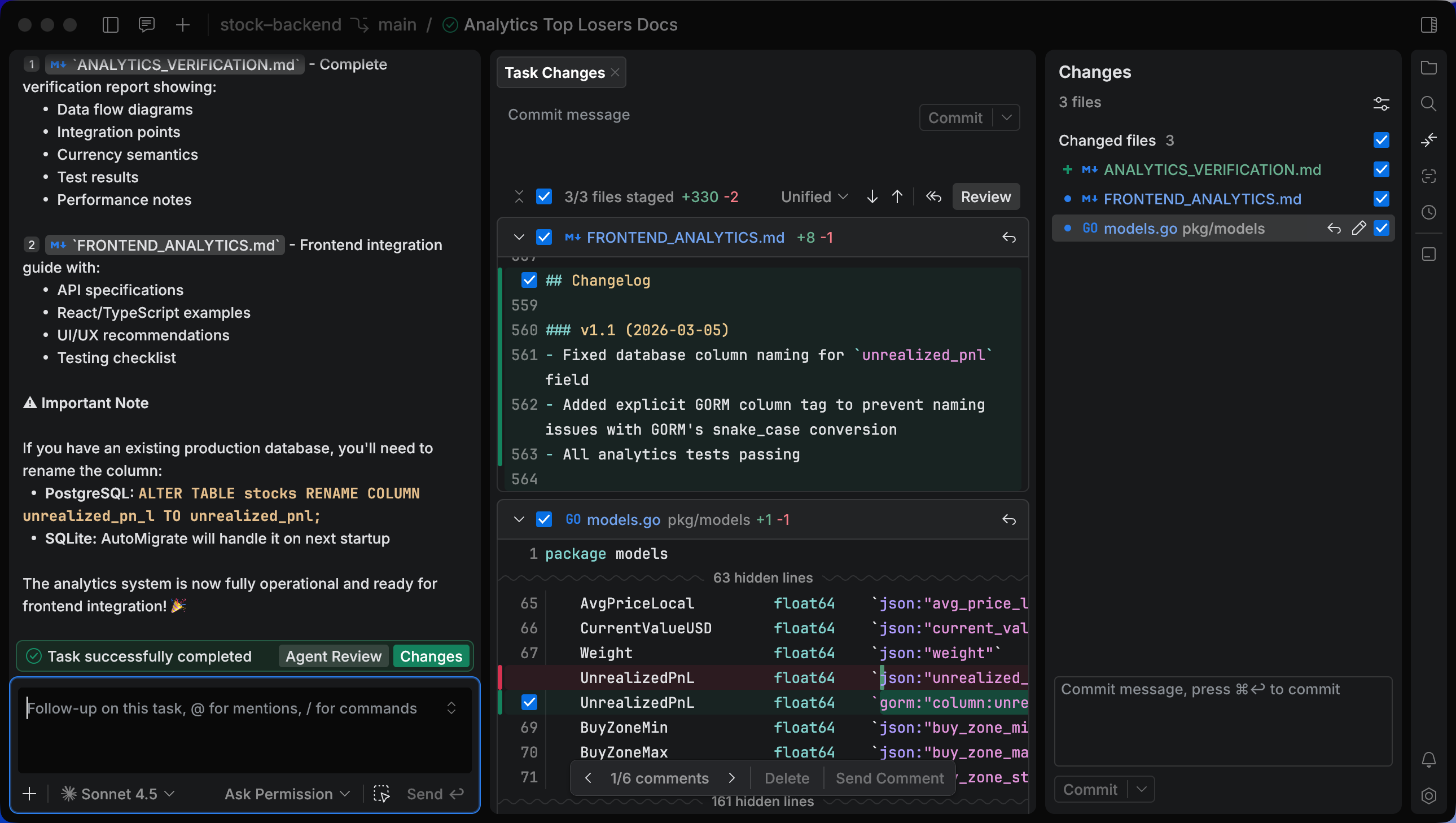Click the Agent Review button

(x=334, y=656)
